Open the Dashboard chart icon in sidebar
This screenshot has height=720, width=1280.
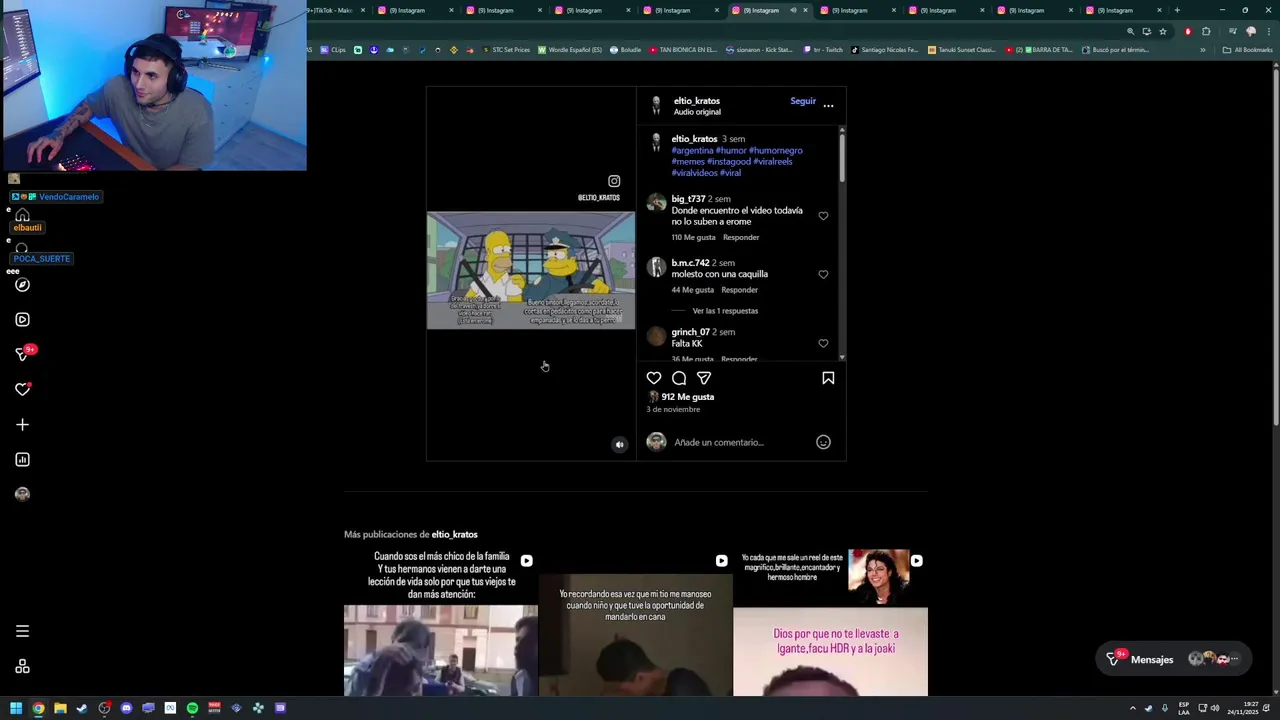pos(22,460)
